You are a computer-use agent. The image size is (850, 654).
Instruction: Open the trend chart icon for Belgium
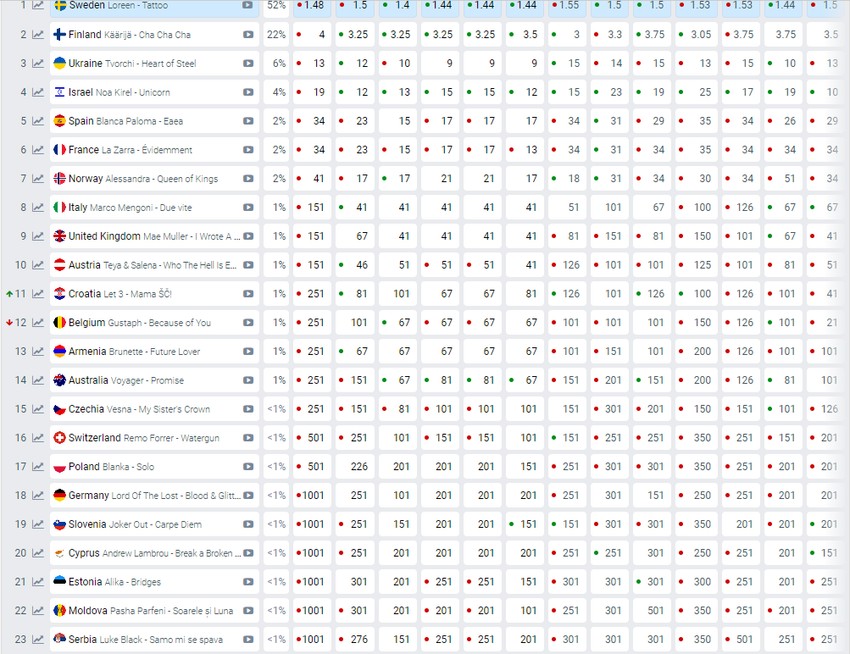[x=38, y=323]
